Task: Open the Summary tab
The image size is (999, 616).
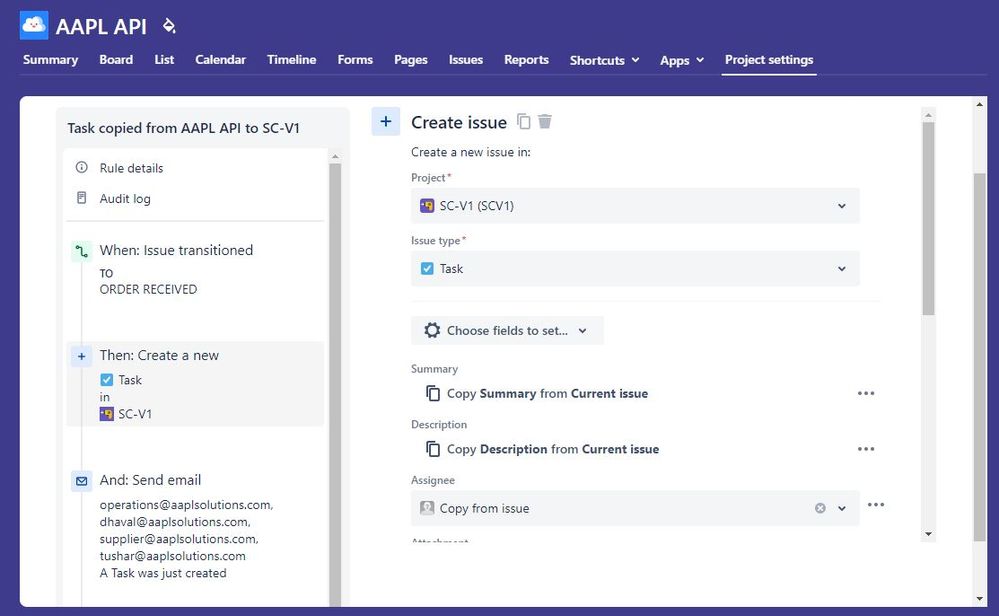Action: coord(50,59)
